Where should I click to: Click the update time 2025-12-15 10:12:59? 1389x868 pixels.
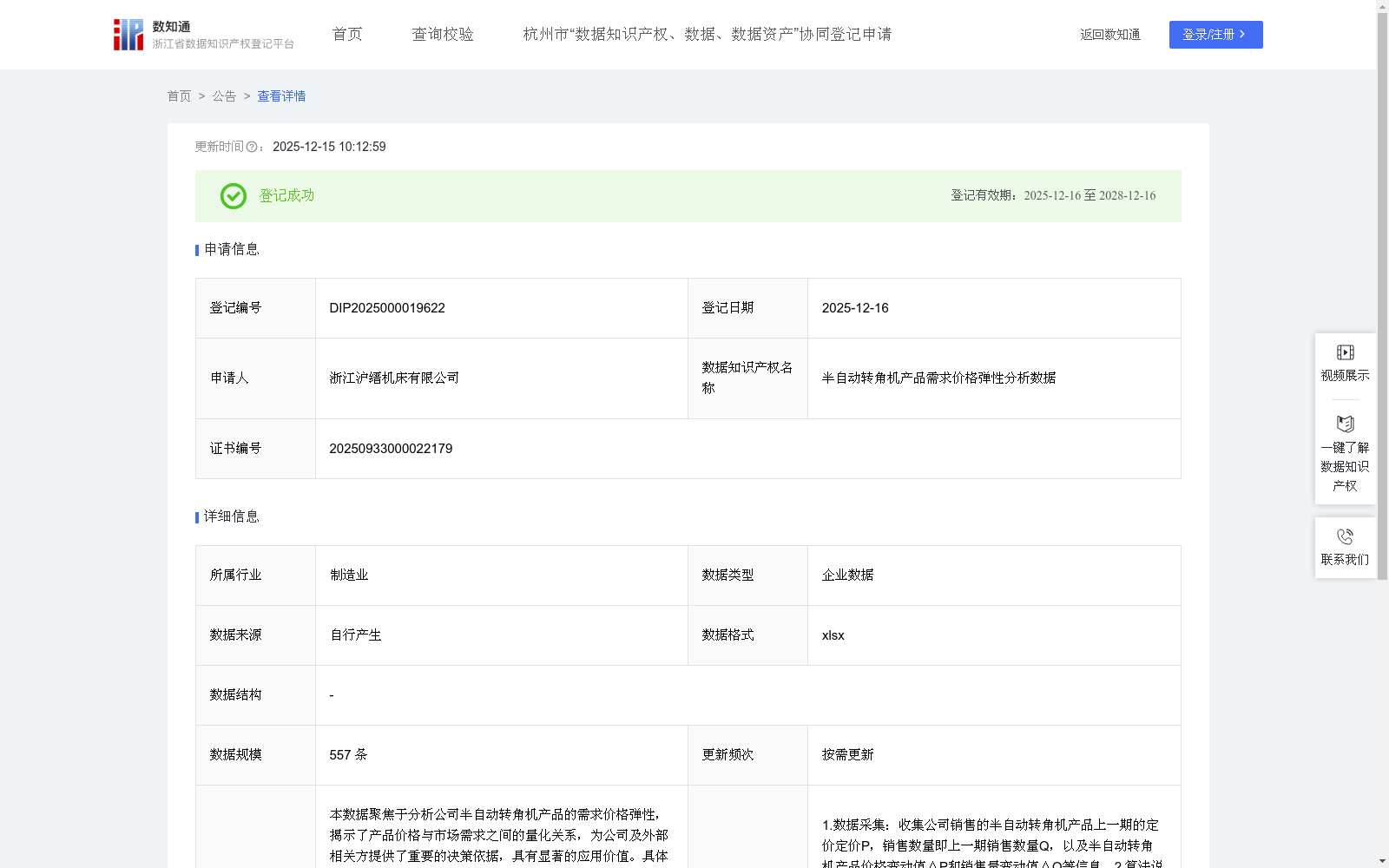[x=329, y=147]
